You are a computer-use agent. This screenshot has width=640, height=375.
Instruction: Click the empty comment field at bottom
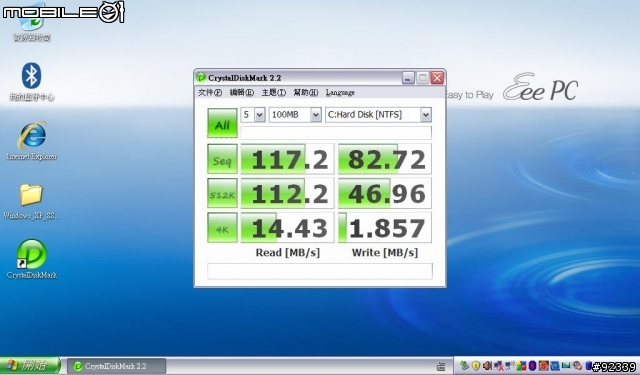(320, 271)
